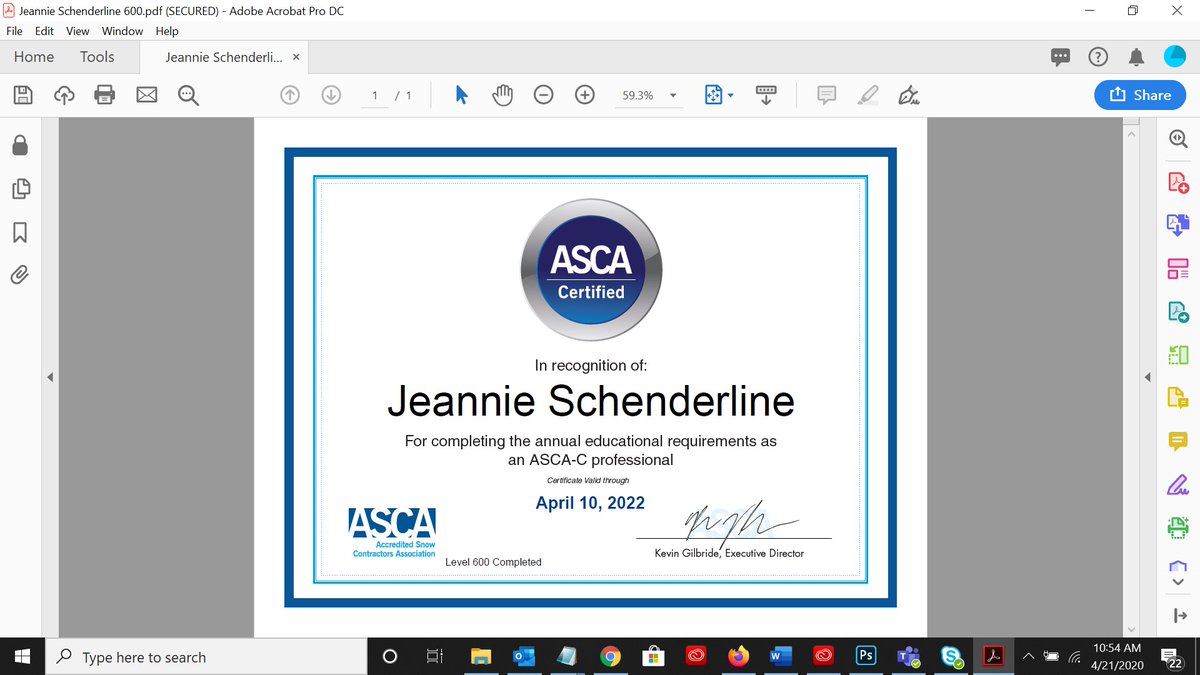Open the Organize Pages tool
This screenshot has width=1200, height=675.
(x=1178, y=354)
